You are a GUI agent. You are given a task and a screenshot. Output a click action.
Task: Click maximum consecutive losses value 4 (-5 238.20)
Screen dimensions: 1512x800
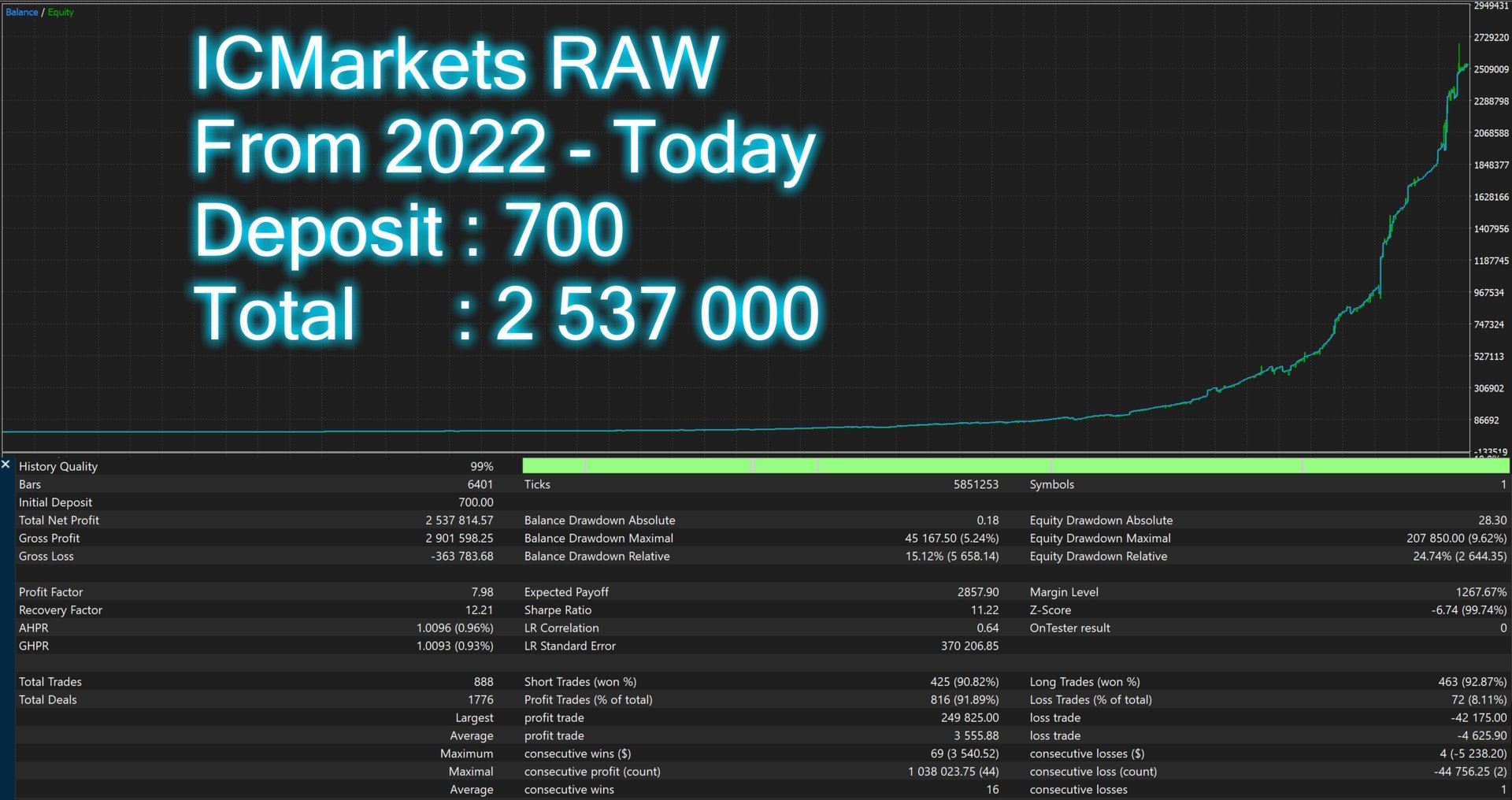1473,754
